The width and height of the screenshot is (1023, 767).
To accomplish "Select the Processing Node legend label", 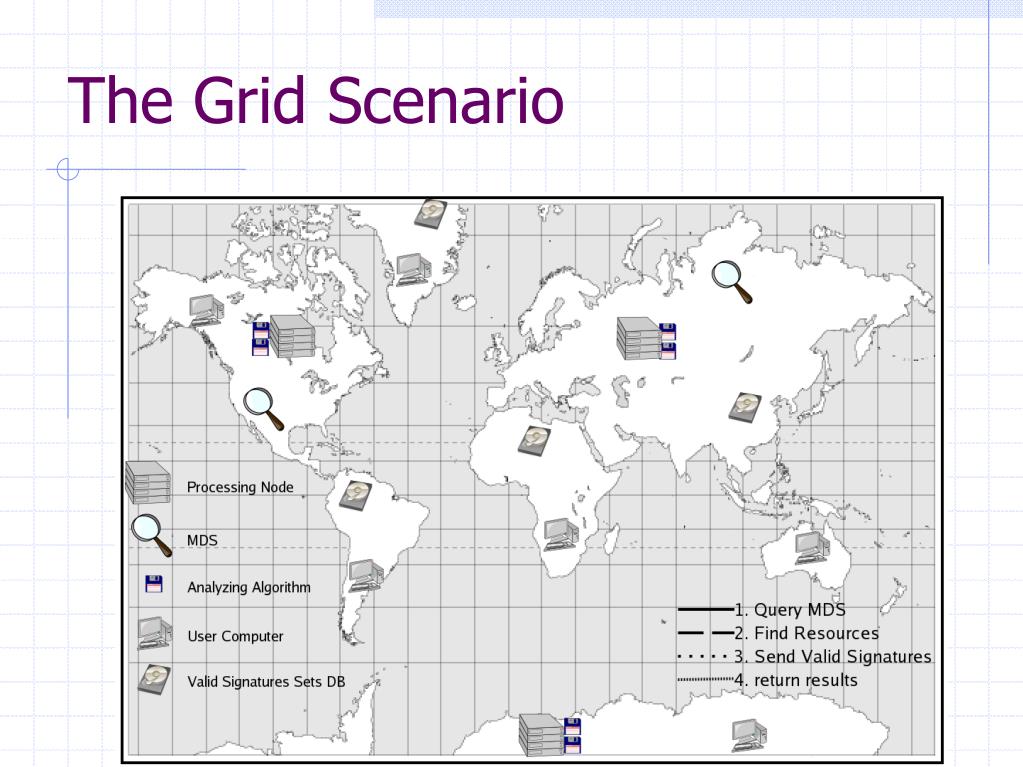I will click(240, 487).
